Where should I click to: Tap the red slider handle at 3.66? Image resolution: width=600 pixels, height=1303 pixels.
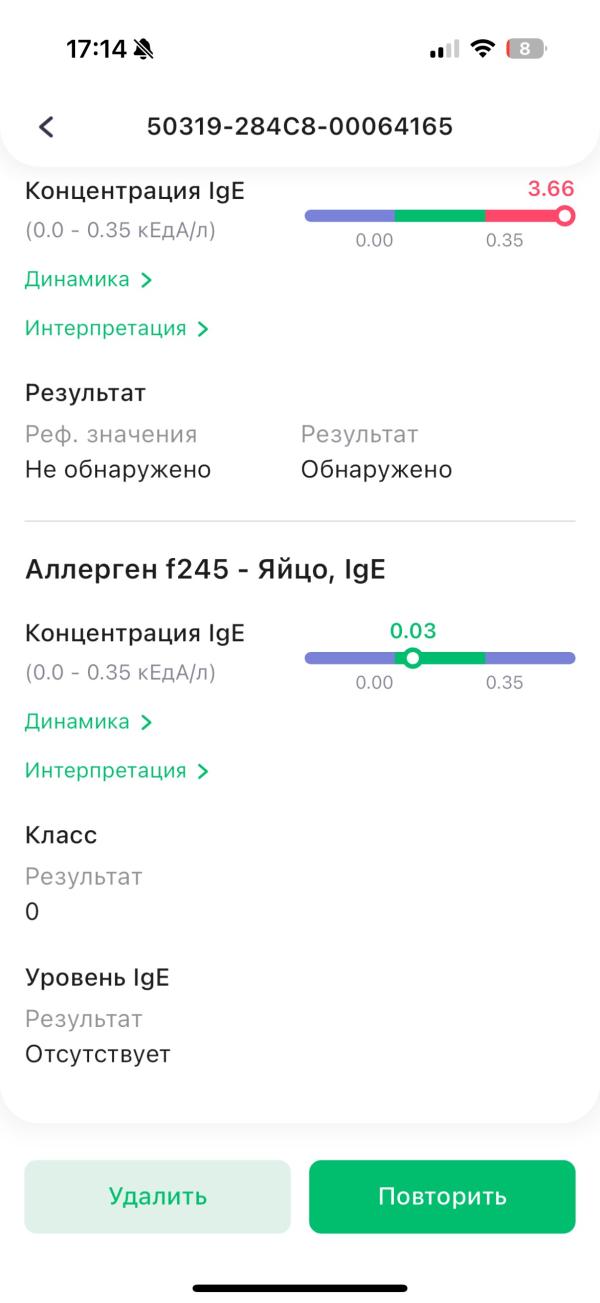click(566, 214)
